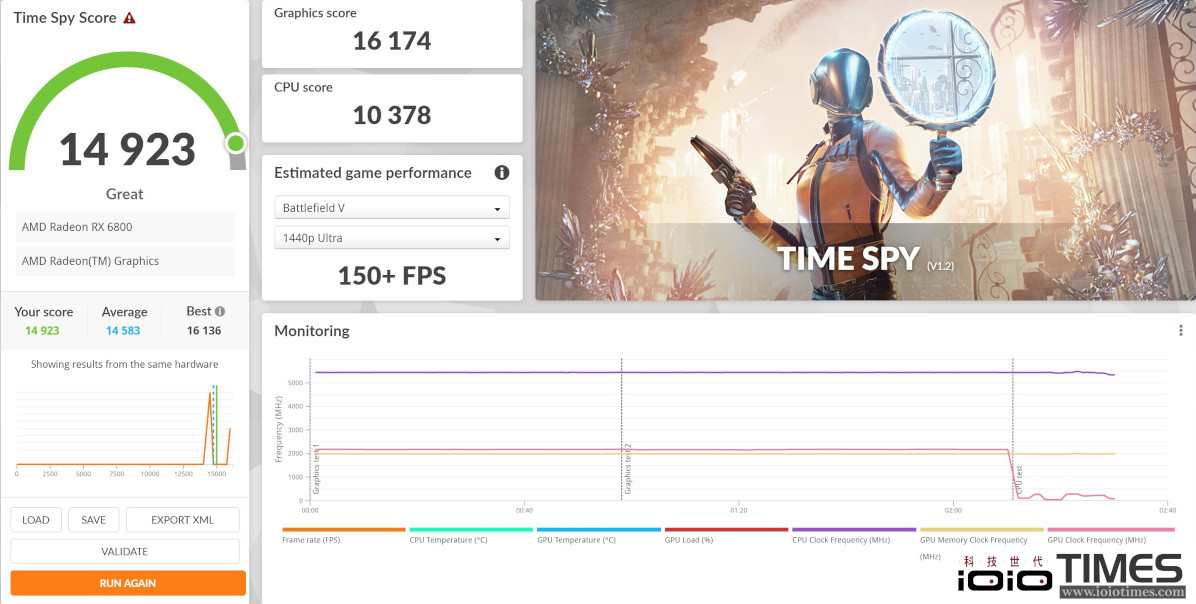Open the 1440p Ultra resolution dropdown
The width and height of the screenshot is (1196, 604).
[x=392, y=238]
